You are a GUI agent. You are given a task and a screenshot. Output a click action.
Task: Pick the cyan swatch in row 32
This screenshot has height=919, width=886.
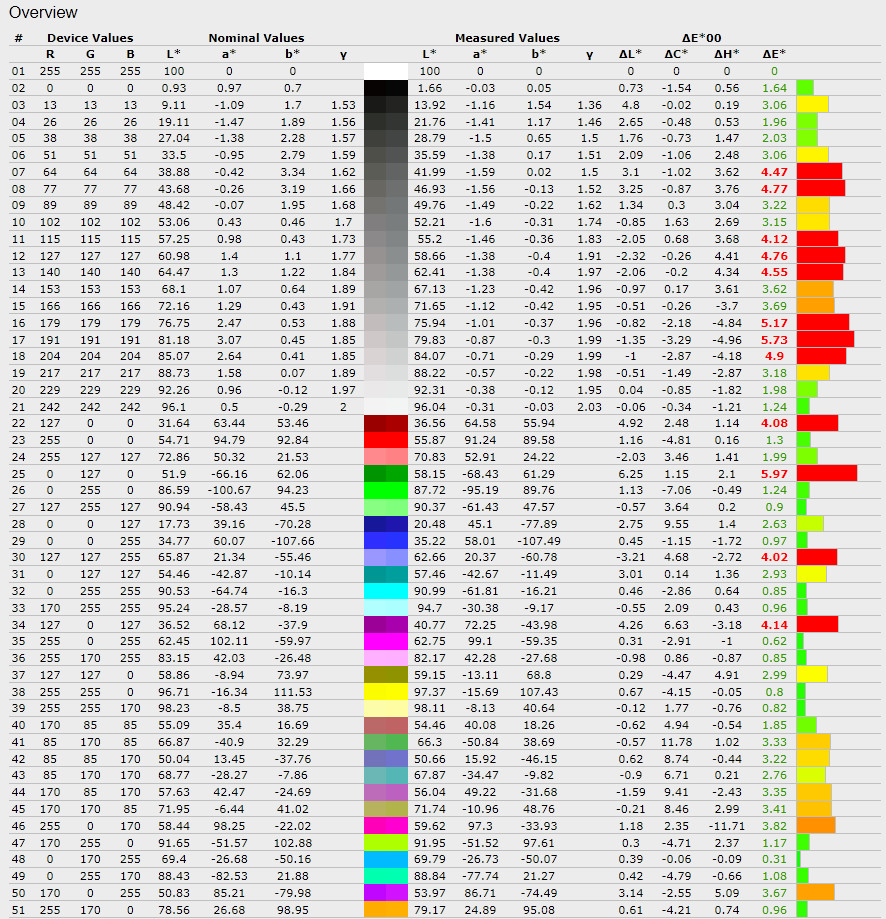[x=386, y=590]
